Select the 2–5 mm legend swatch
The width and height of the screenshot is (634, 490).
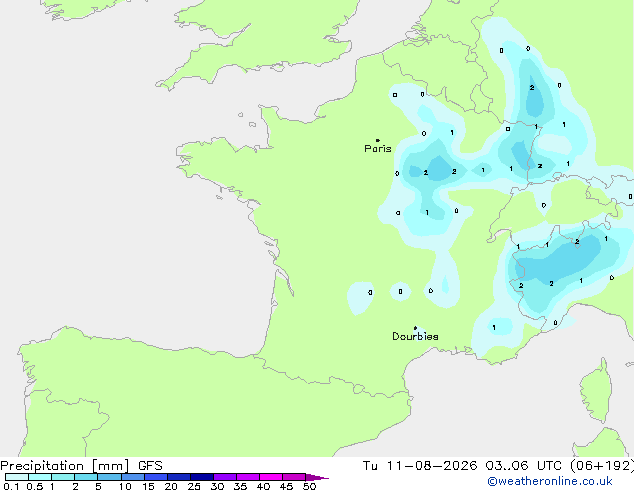click(x=86, y=477)
